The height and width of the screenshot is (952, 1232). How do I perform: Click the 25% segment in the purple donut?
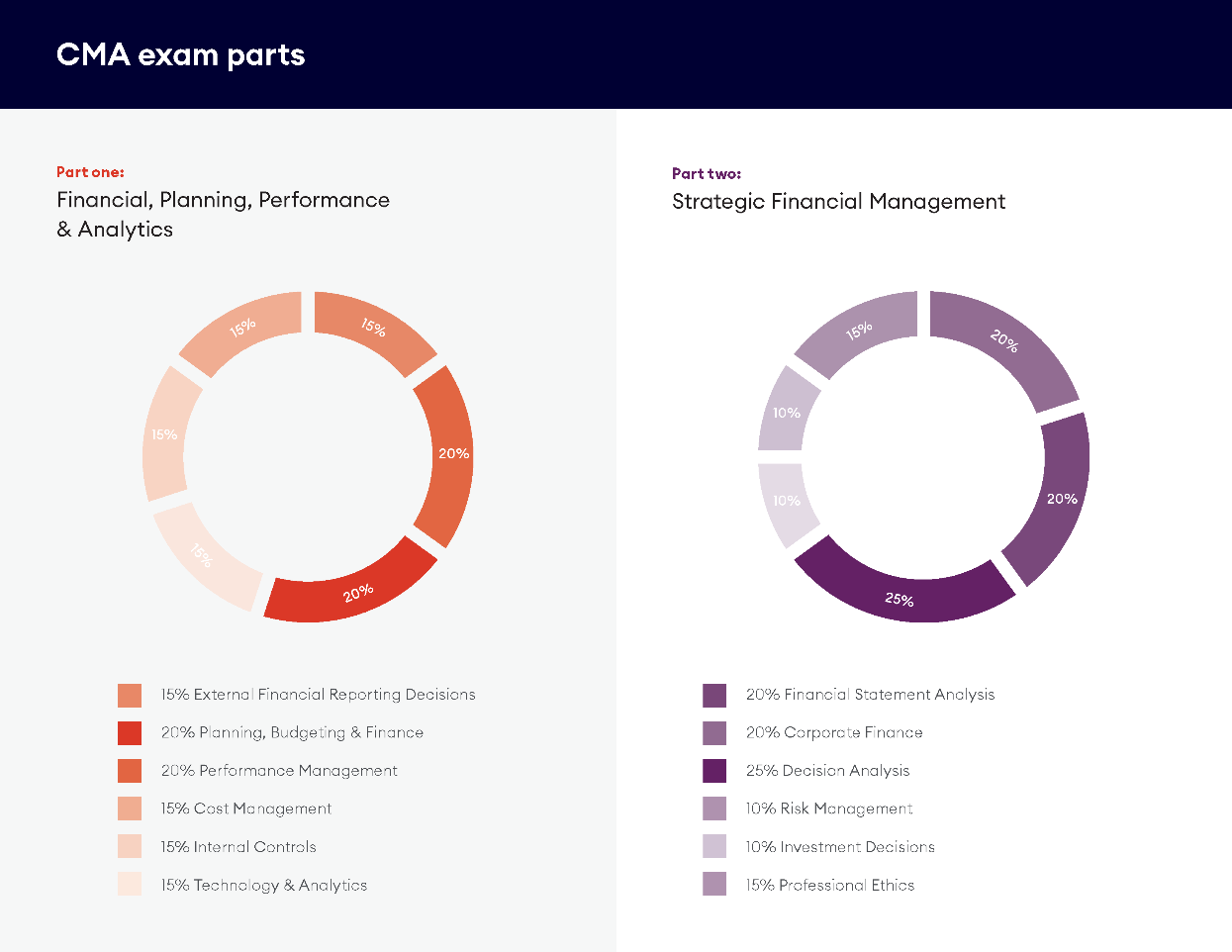tap(901, 594)
